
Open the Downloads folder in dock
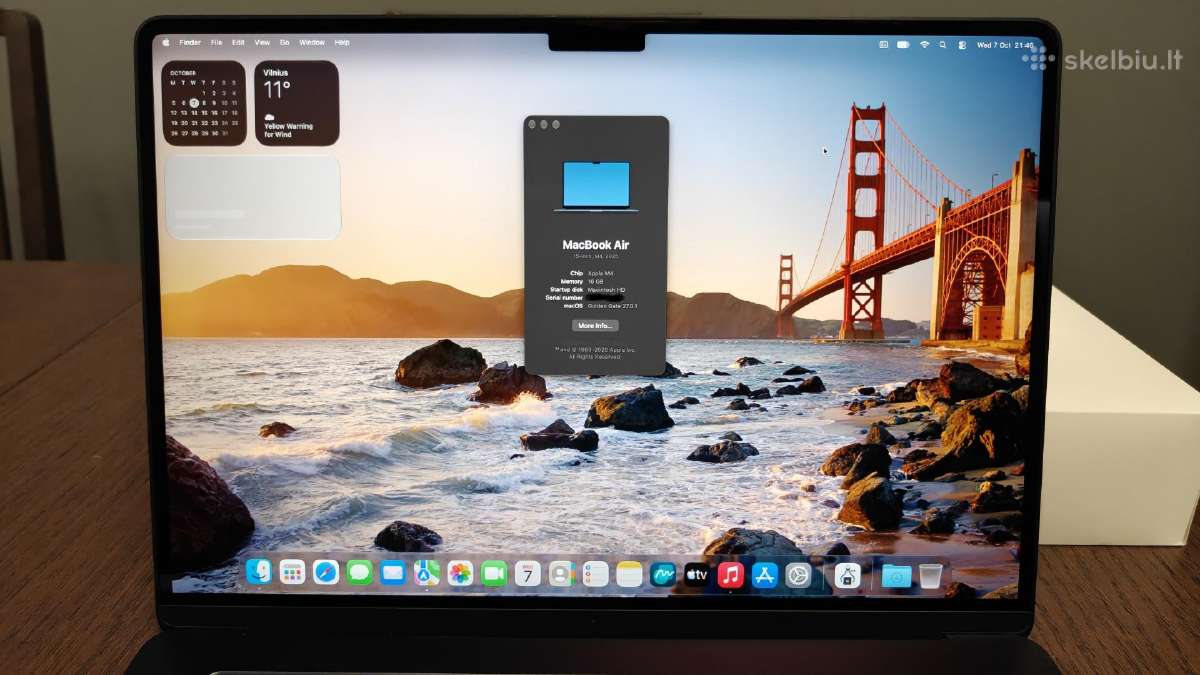pyautogui.click(x=897, y=576)
